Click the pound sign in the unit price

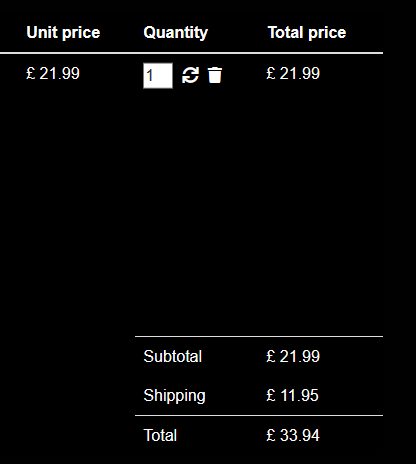tap(31, 73)
